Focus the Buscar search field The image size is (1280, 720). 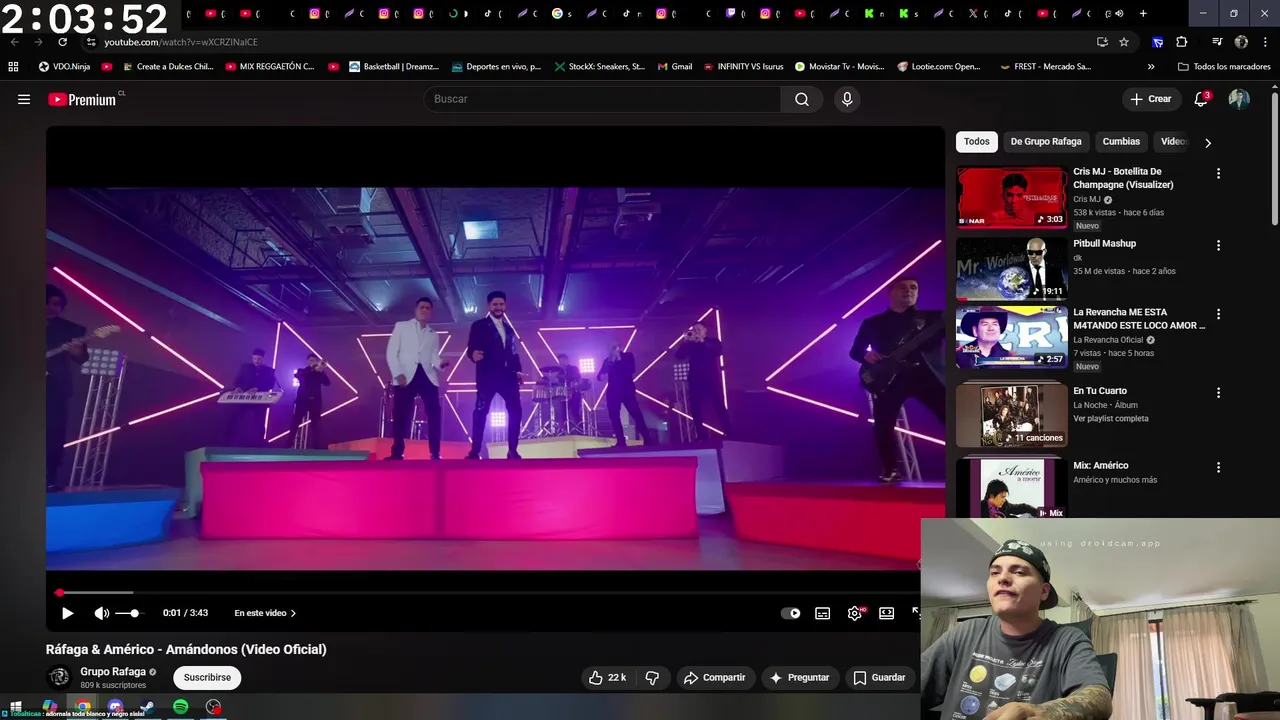click(x=603, y=99)
